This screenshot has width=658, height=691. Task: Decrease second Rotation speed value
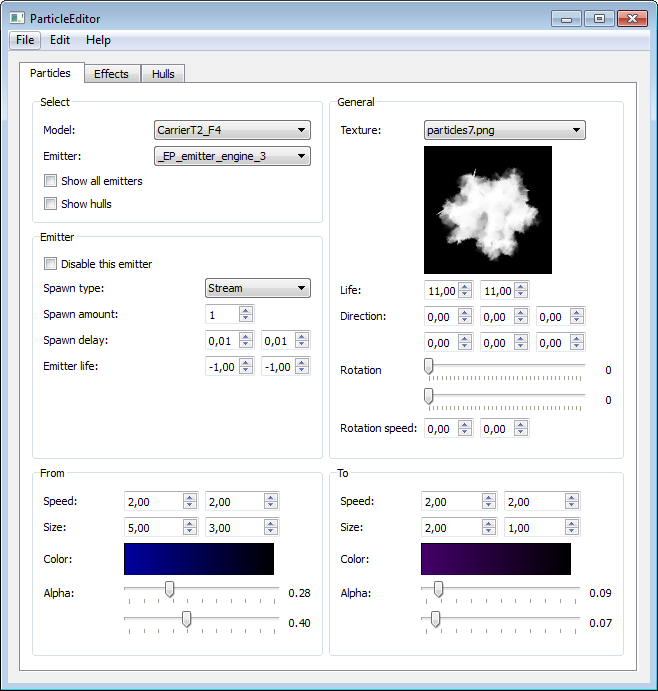[521, 432]
